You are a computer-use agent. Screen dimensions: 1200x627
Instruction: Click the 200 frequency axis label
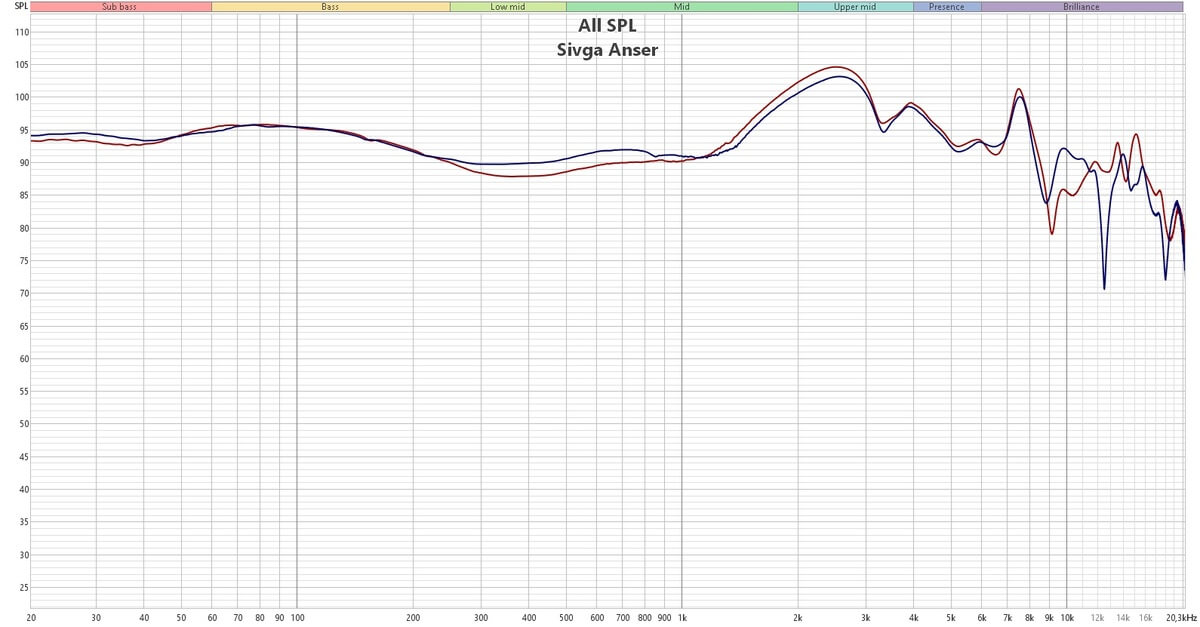point(413,618)
